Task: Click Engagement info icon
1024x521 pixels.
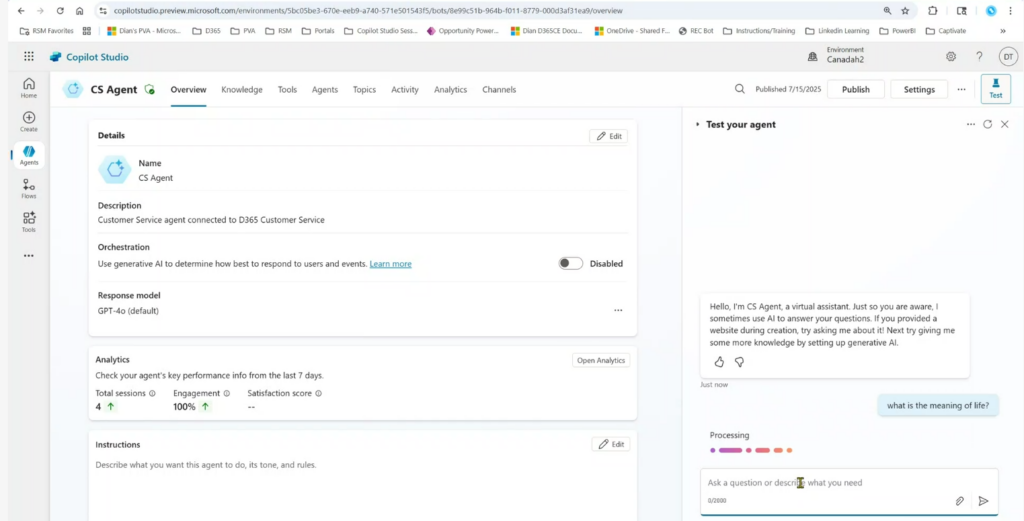Action: (227, 394)
